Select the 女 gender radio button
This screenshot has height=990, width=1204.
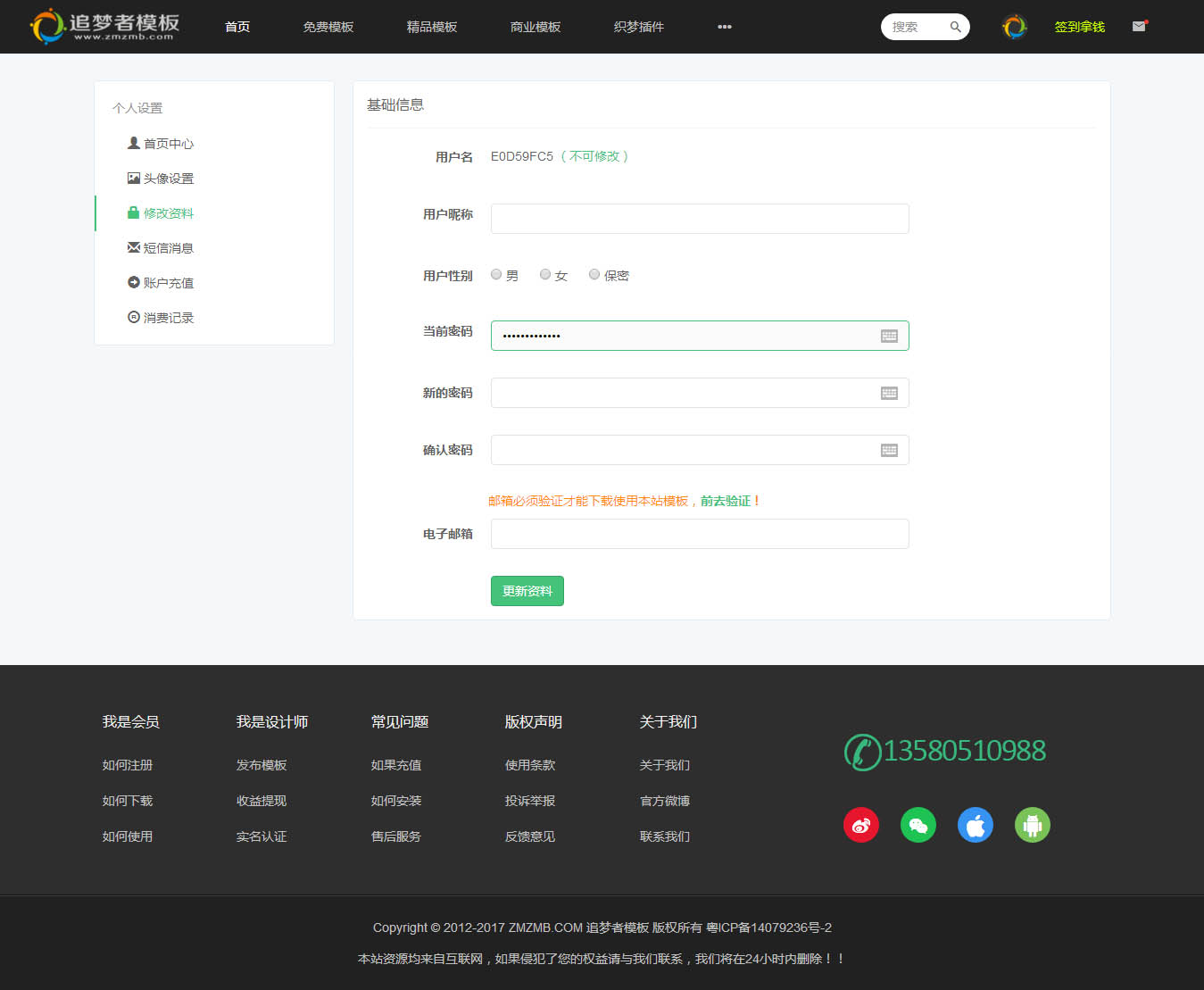[545, 275]
